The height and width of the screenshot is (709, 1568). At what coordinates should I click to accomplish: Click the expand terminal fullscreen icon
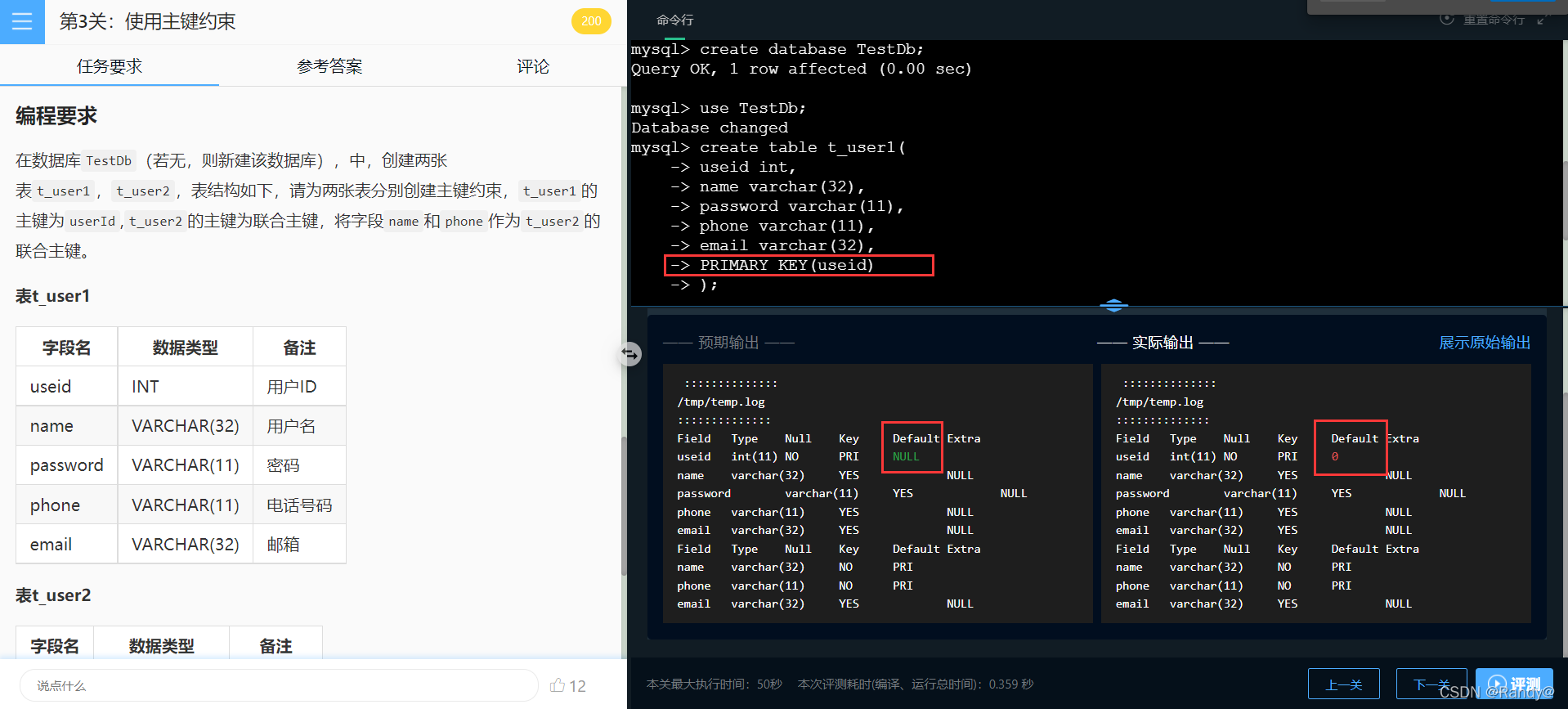[1543, 19]
